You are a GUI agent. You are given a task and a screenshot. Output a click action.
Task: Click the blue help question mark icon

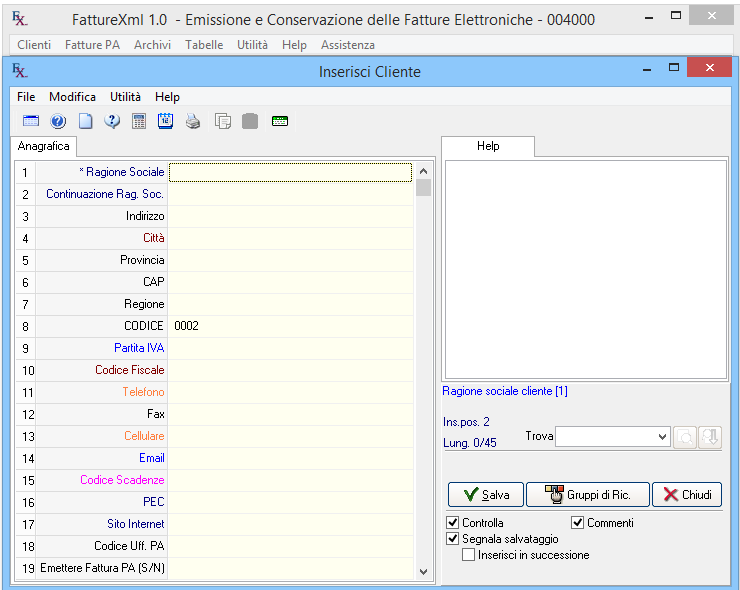point(58,121)
